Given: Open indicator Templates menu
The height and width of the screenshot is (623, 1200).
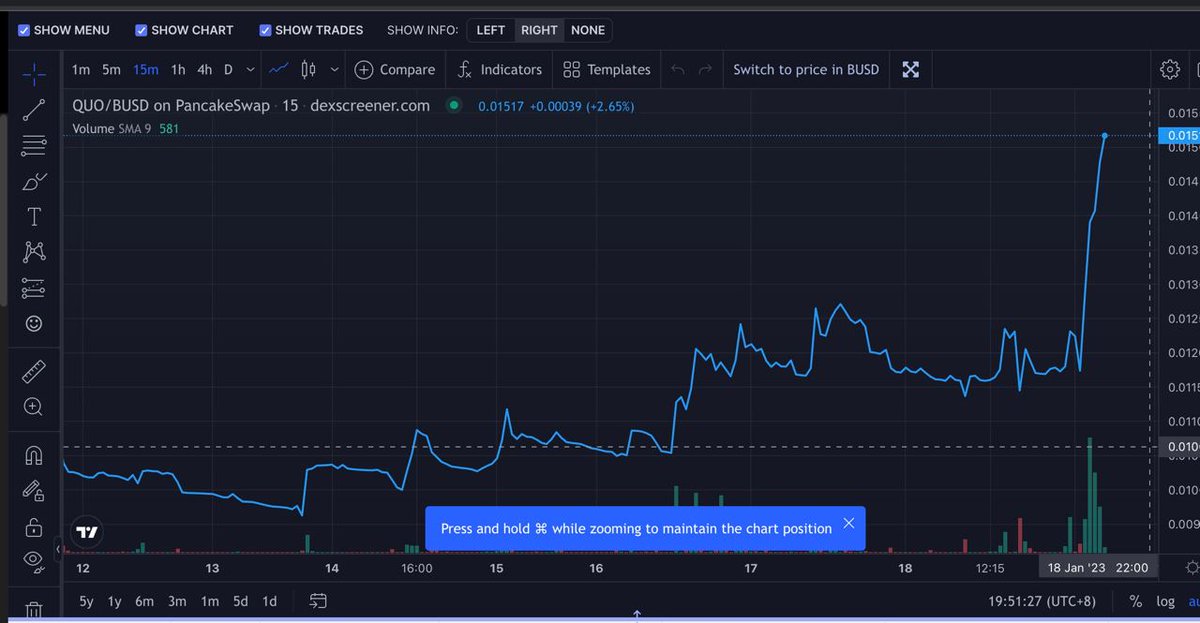Looking at the screenshot, I should (x=607, y=69).
